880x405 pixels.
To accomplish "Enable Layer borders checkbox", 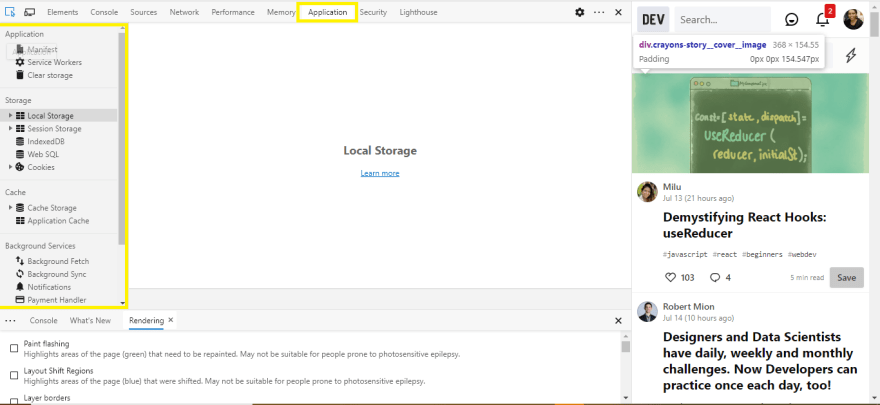I will (14, 401).
